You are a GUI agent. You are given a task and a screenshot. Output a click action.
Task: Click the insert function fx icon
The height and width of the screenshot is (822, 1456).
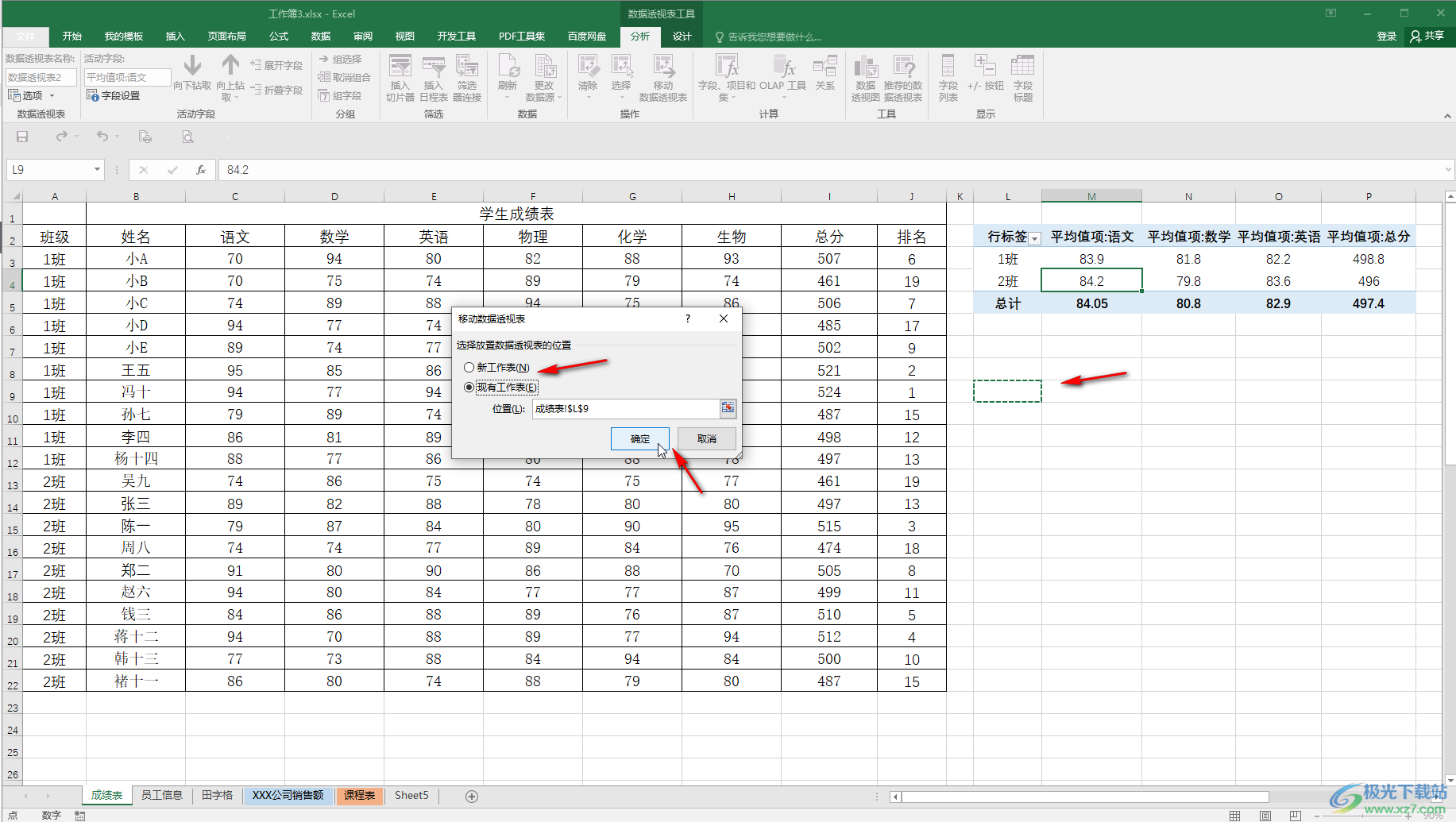pyautogui.click(x=201, y=170)
